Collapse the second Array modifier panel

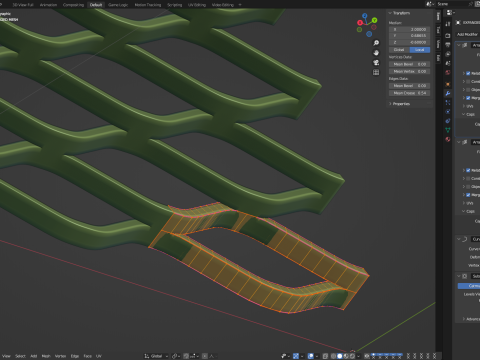click(459, 142)
